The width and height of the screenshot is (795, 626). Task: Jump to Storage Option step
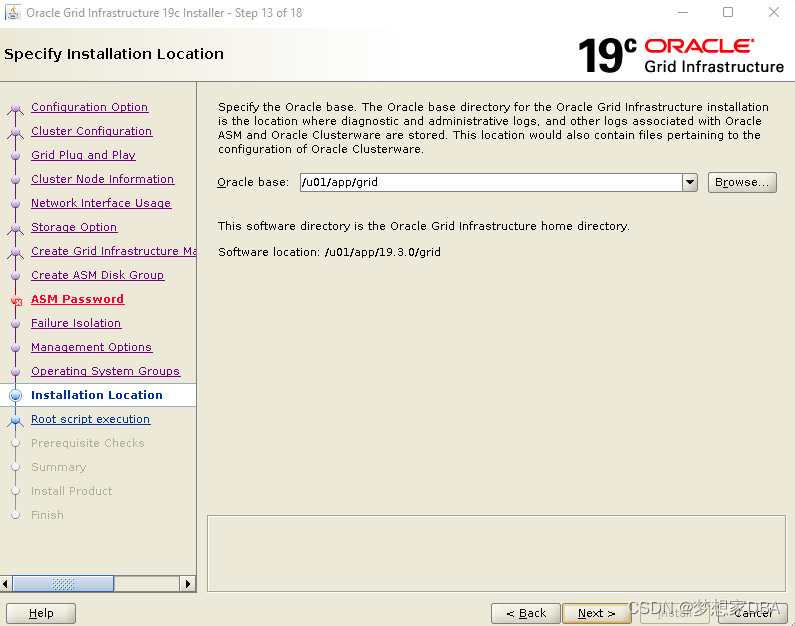coord(74,227)
